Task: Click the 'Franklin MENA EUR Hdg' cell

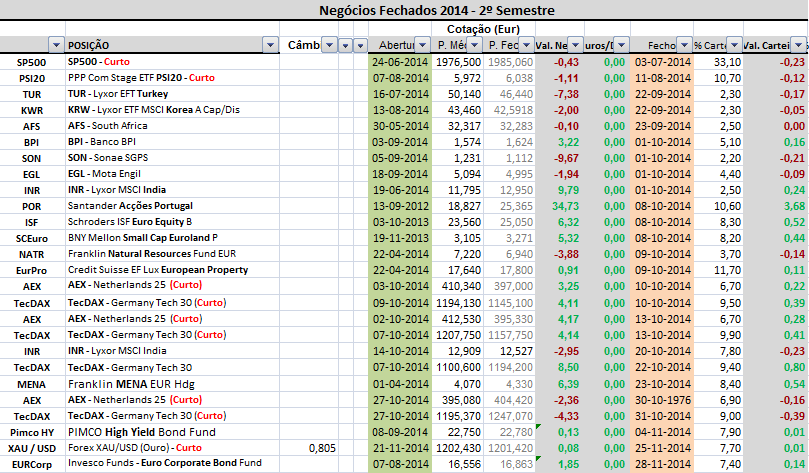Action: (x=172, y=384)
